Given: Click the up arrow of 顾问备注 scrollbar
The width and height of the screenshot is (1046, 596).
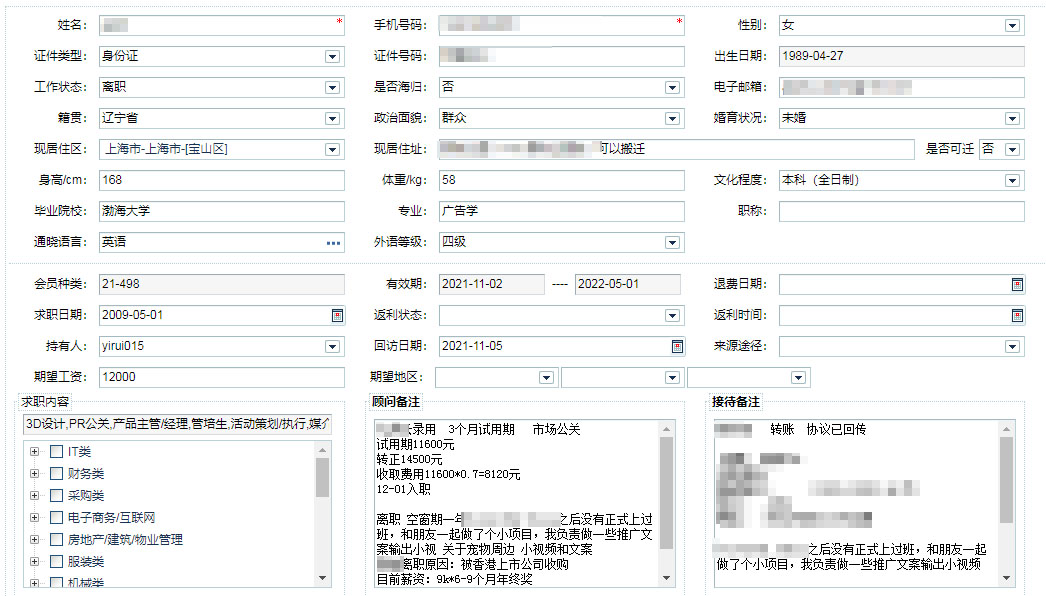Looking at the screenshot, I should click(x=666, y=428).
